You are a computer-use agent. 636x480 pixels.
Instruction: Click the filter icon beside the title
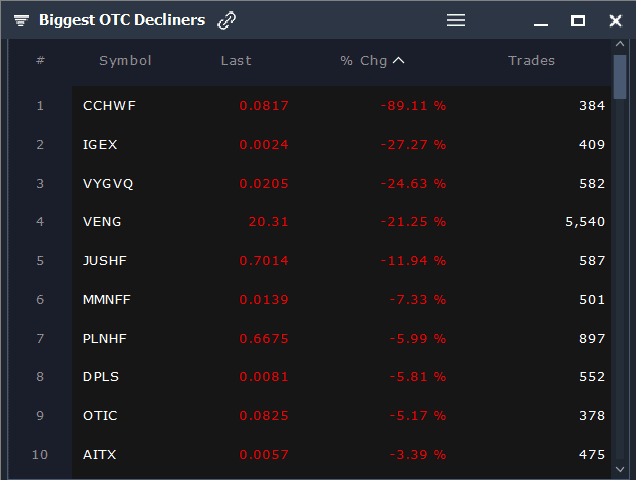pos(21,20)
